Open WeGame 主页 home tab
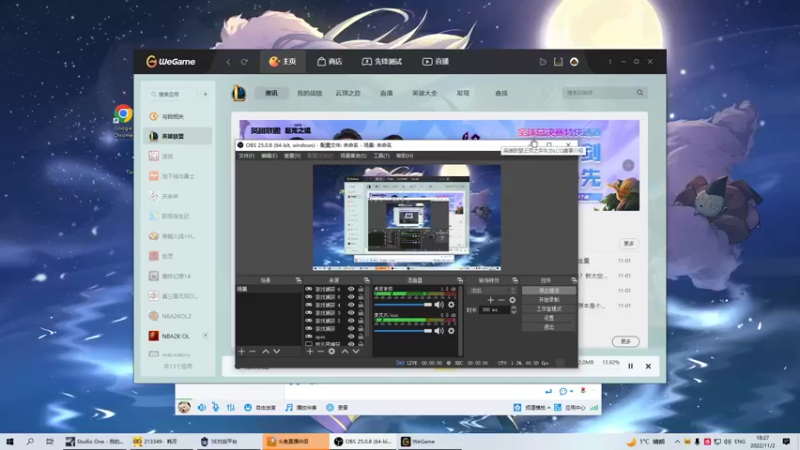800x450 pixels. [x=283, y=62]
